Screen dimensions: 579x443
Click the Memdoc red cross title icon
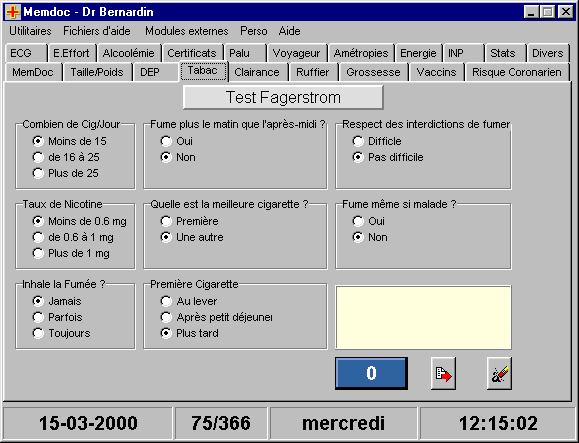pos(13,12)
